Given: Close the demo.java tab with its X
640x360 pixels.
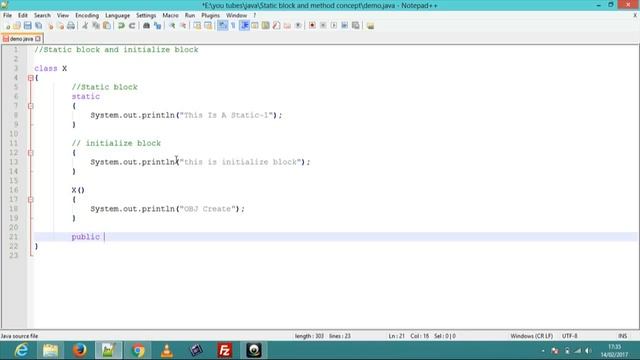Looking at the screenshot, I should [x=38, y=39].
